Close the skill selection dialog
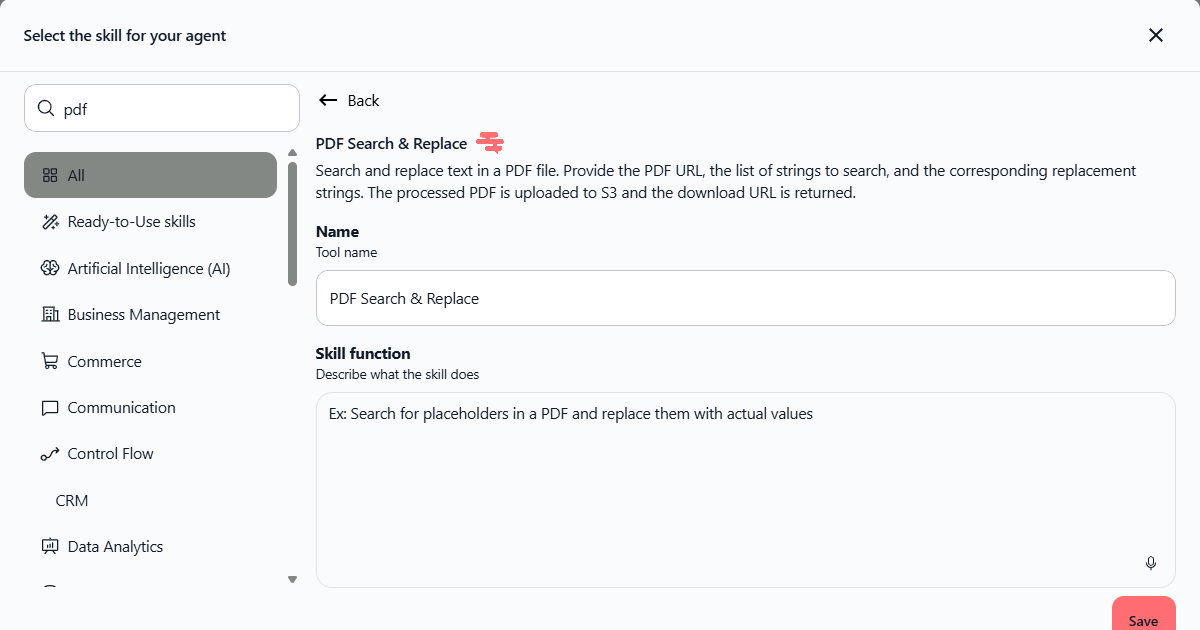The width and height of the screenshot is (1200, 630). [1156, 35]
